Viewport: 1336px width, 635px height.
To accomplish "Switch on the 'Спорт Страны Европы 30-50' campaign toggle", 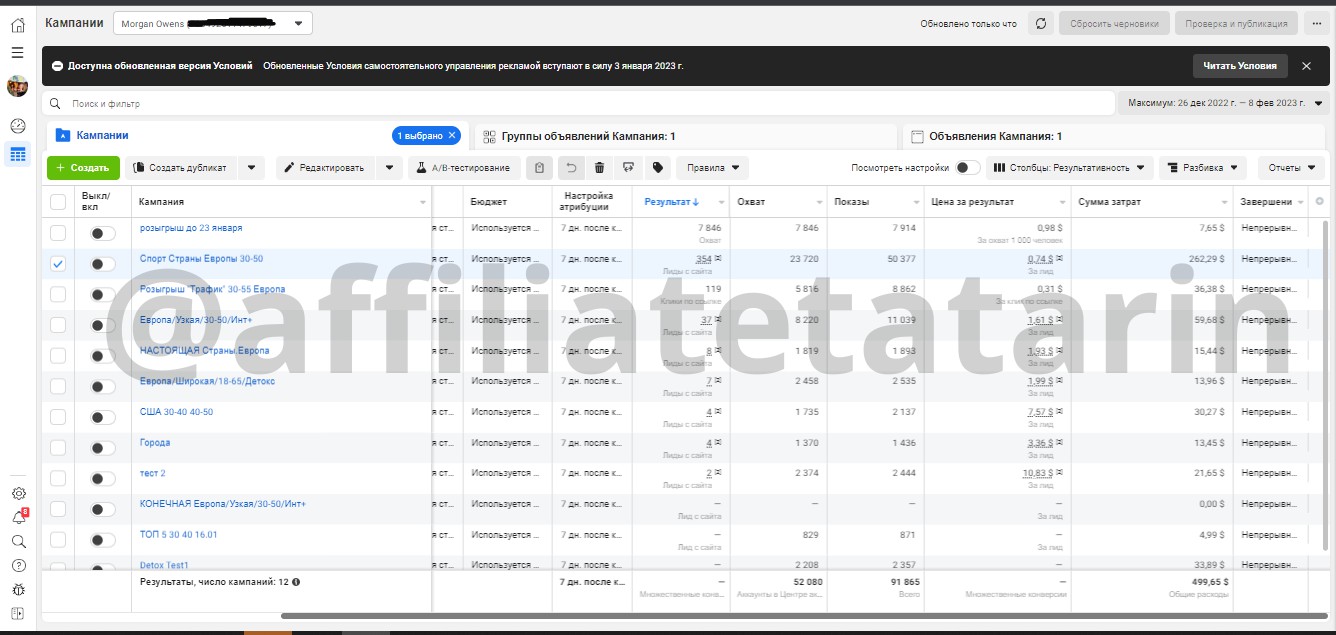I will (x=103, y=264).
